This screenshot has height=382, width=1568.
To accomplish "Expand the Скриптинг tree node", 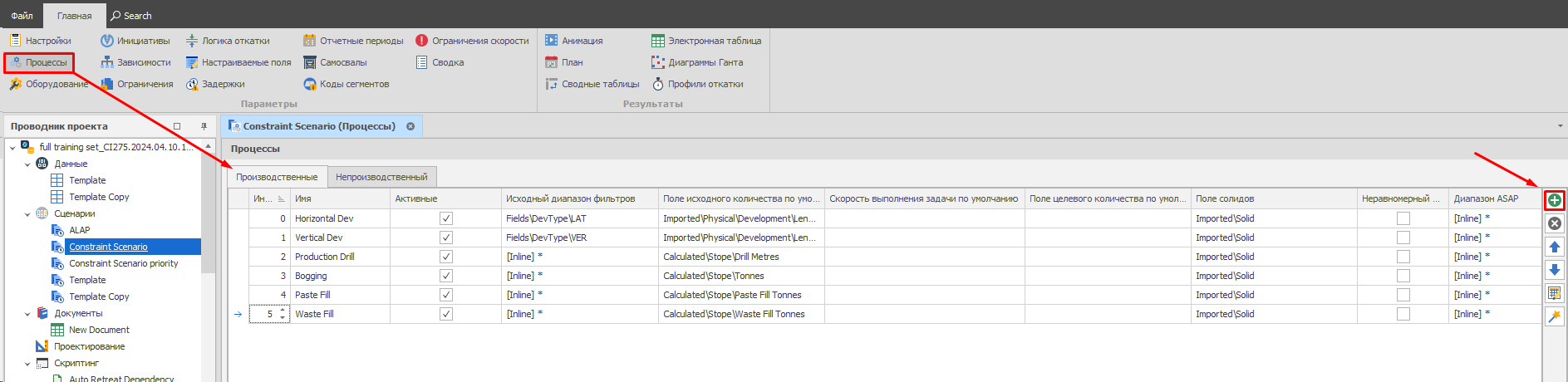I will pyautogui.click(x=27, y=364).
